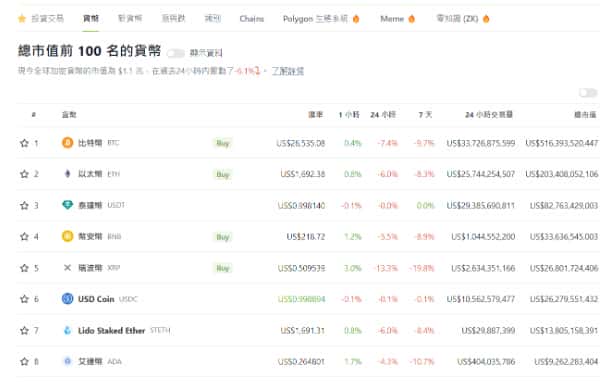The image size is (611, 383).
Task: Click the USD Coin logo icon
Action: (x=67, y=299)
